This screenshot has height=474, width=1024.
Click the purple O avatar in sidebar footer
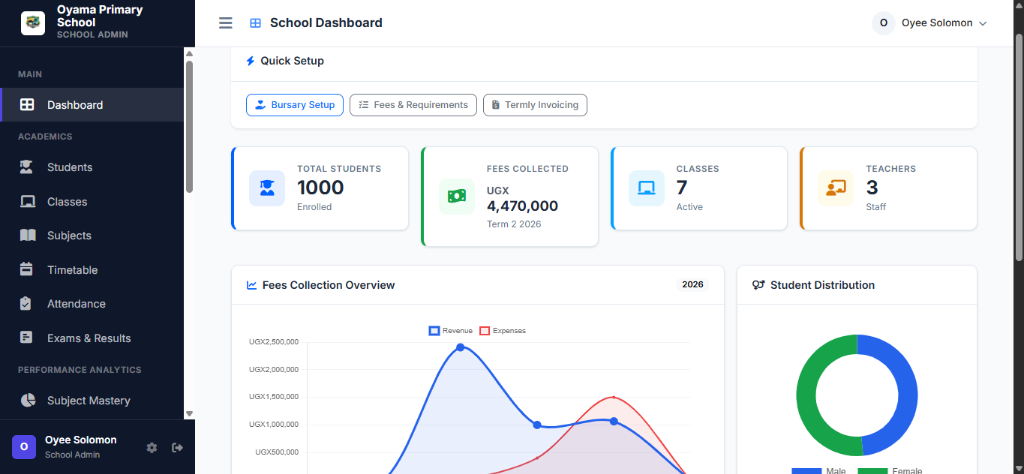[x=24, y=447]
